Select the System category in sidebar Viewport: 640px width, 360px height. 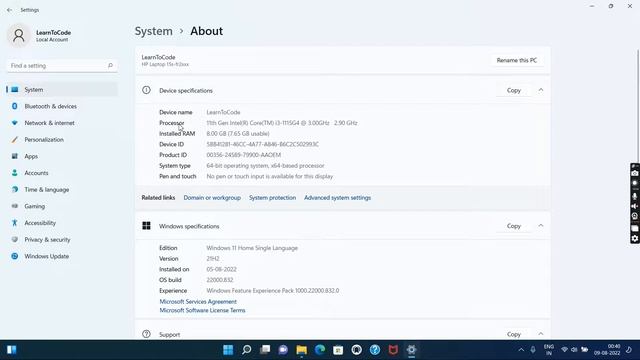click(62, 89)
